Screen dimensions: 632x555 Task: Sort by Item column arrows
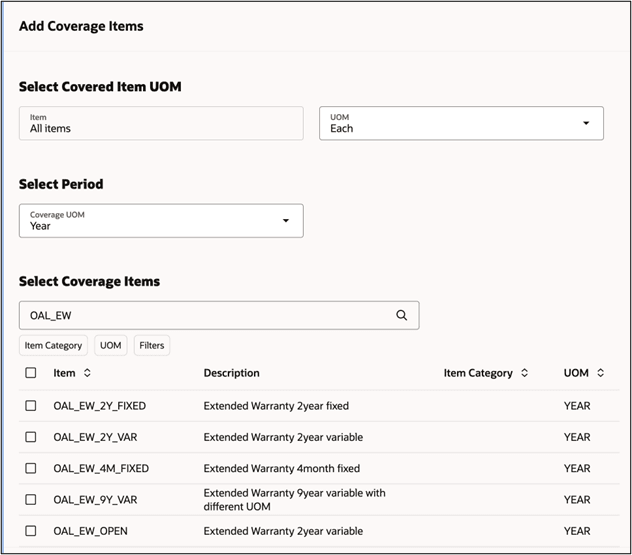click(87, 373)
